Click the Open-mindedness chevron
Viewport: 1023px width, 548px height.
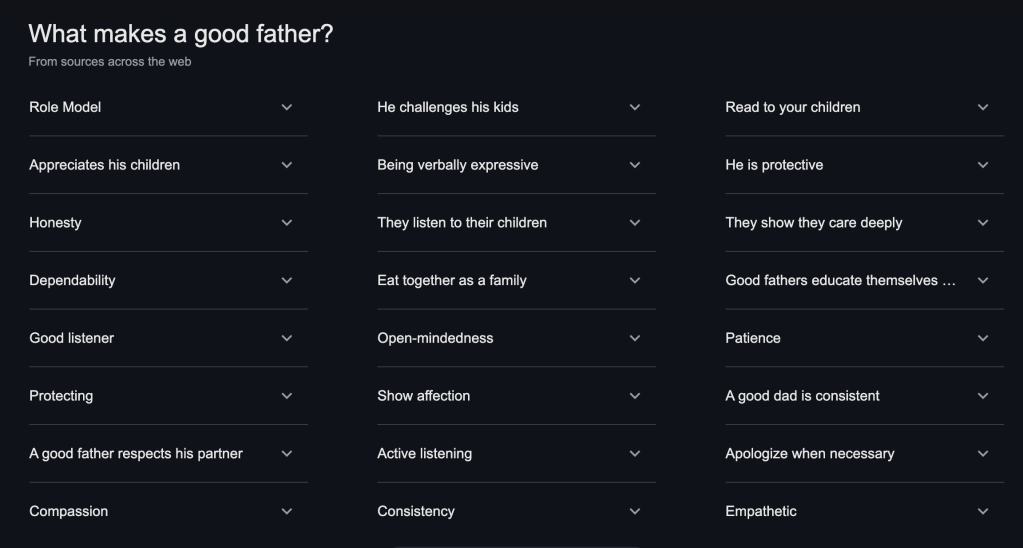click(x=635, y=338)
